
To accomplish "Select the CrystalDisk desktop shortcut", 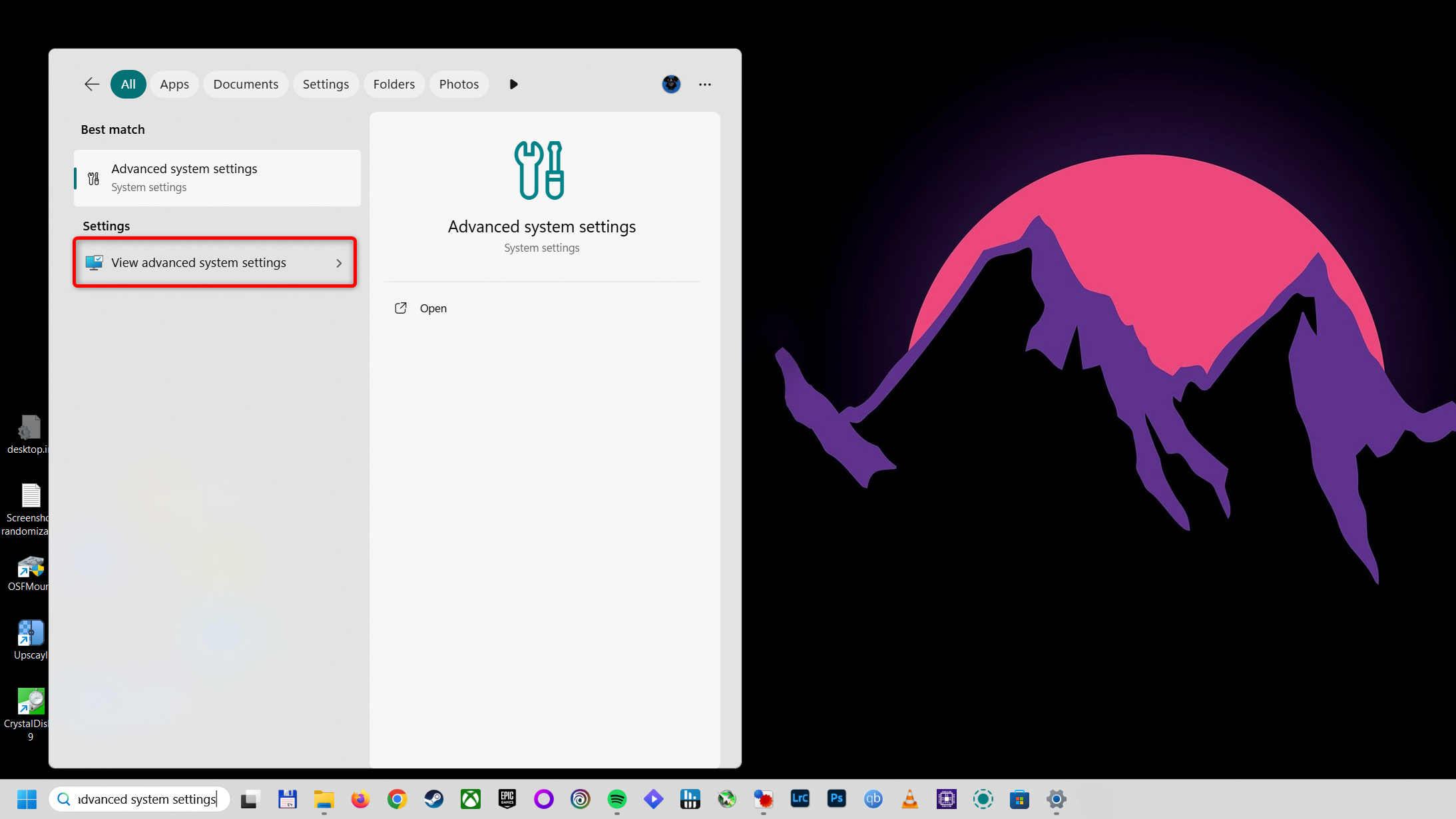I will click(27, 714).
